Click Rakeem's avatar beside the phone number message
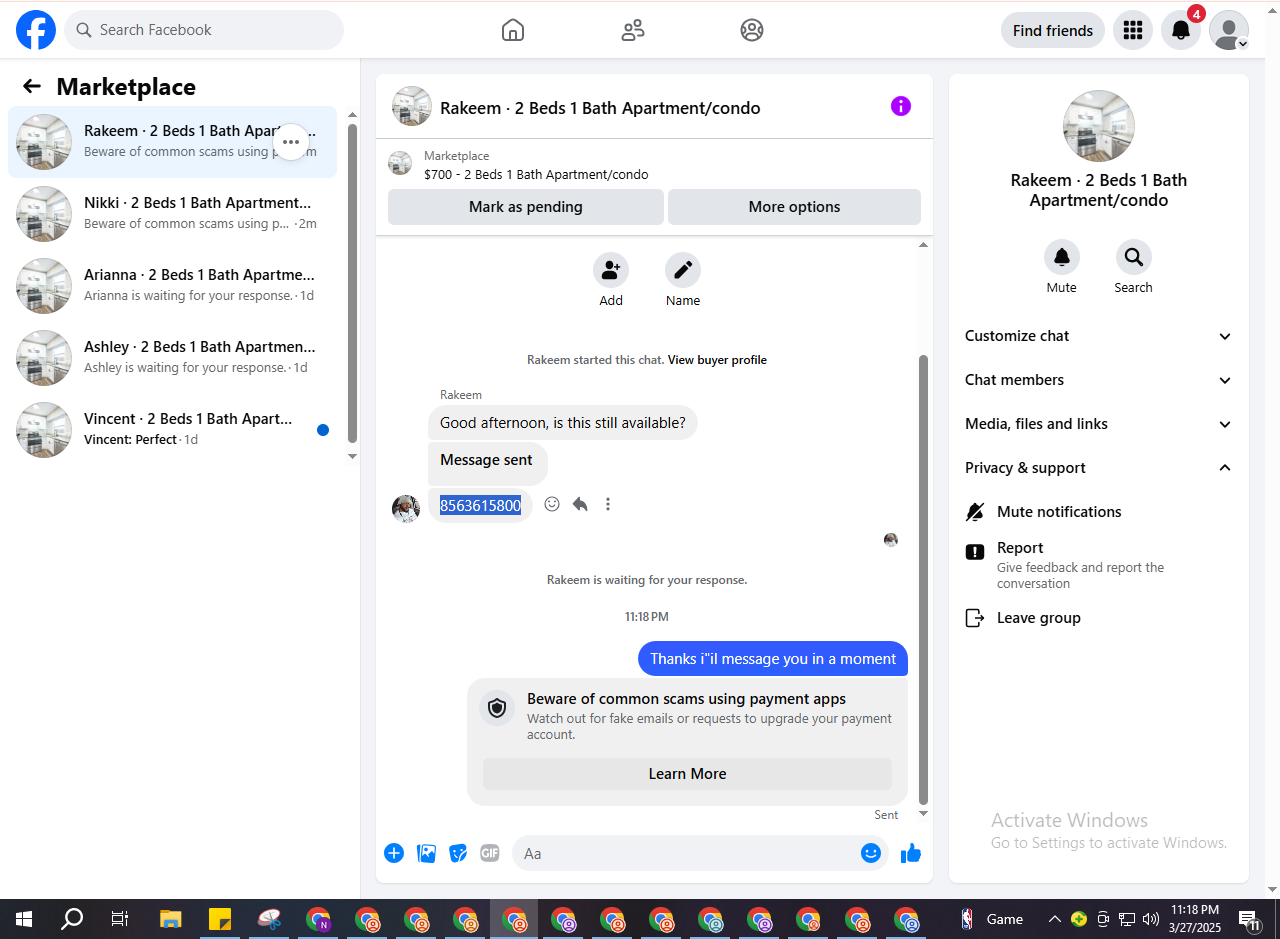This screenshot has height=939, width=1280. pos(406,508)
